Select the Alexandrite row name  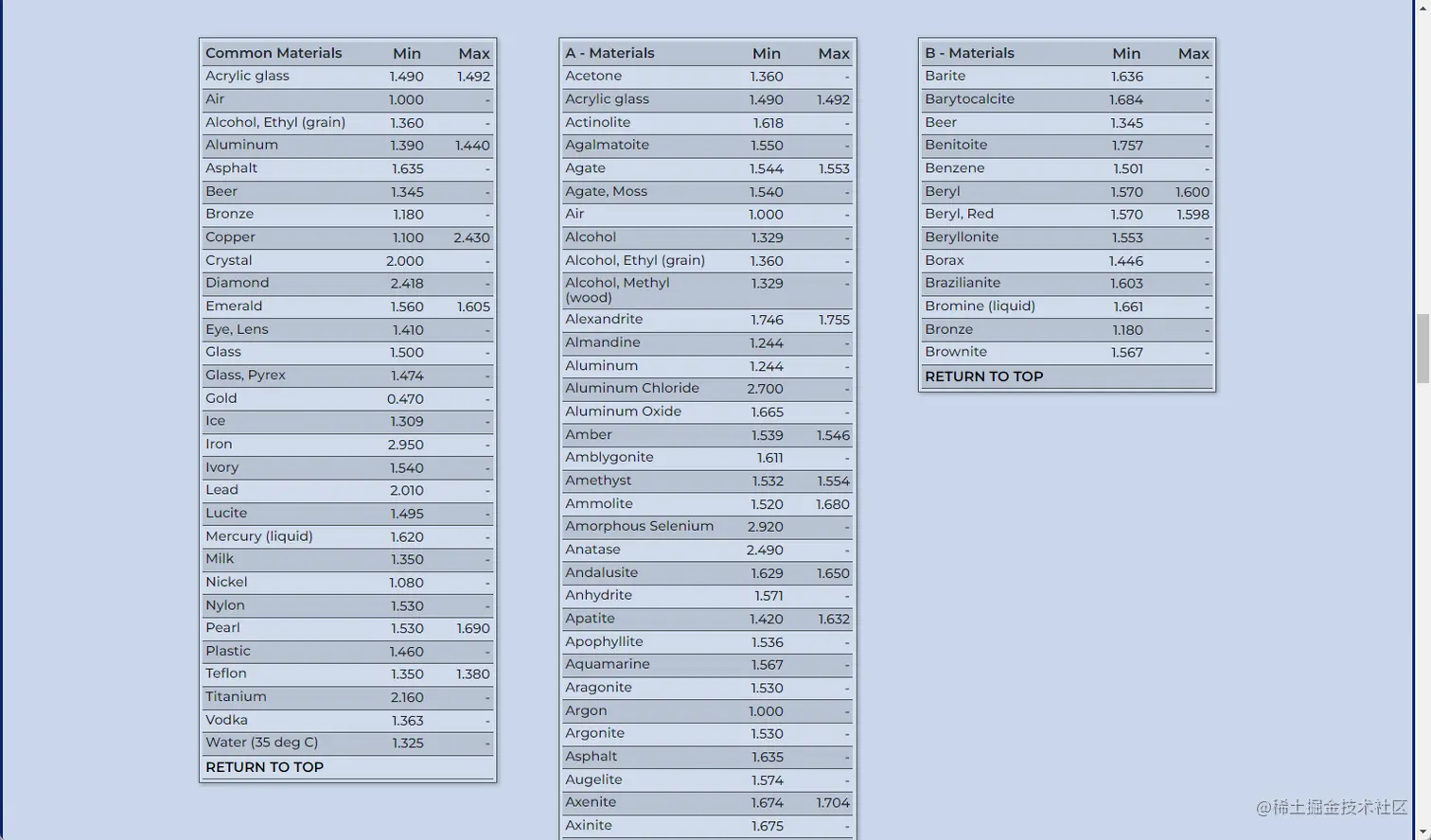click(x=604, y=319)
